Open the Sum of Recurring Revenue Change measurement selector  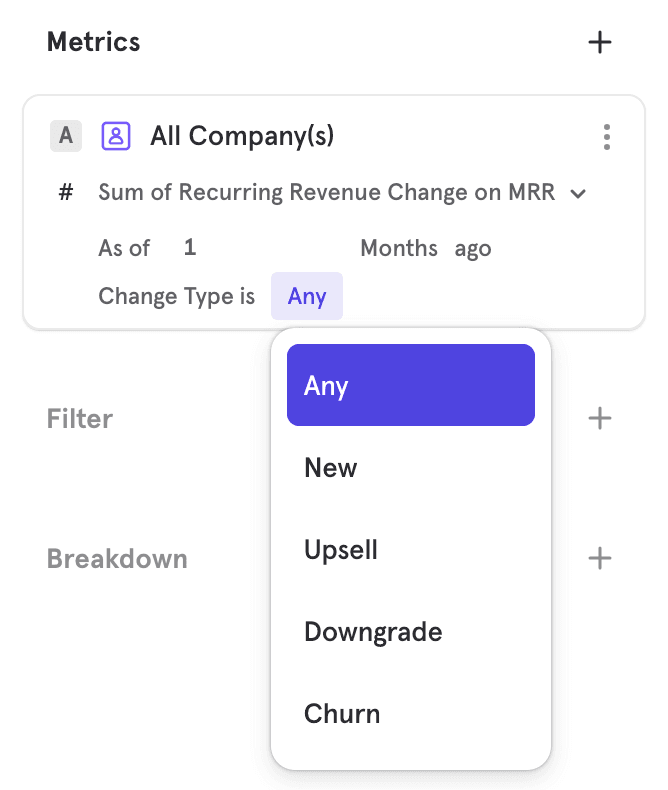(326, 192)
